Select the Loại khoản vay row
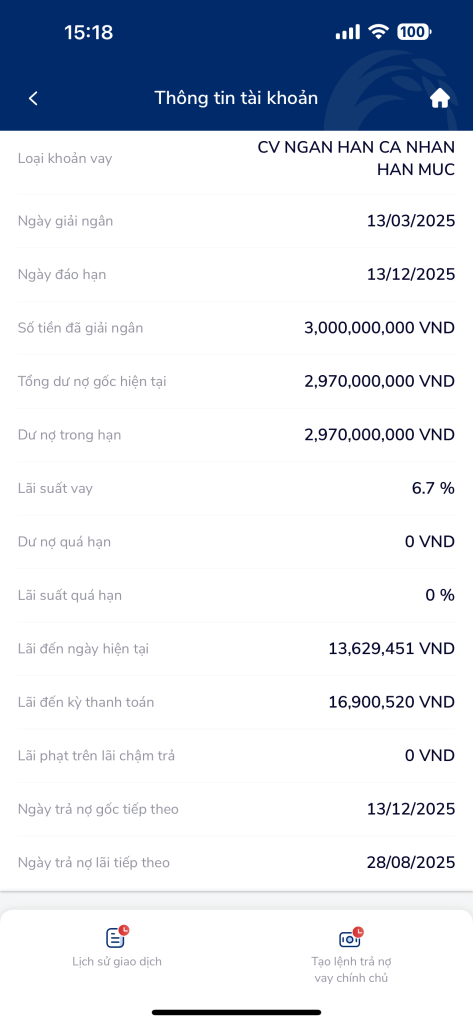This screenshot has height=1024, width=473. click(x=236, y=159)
